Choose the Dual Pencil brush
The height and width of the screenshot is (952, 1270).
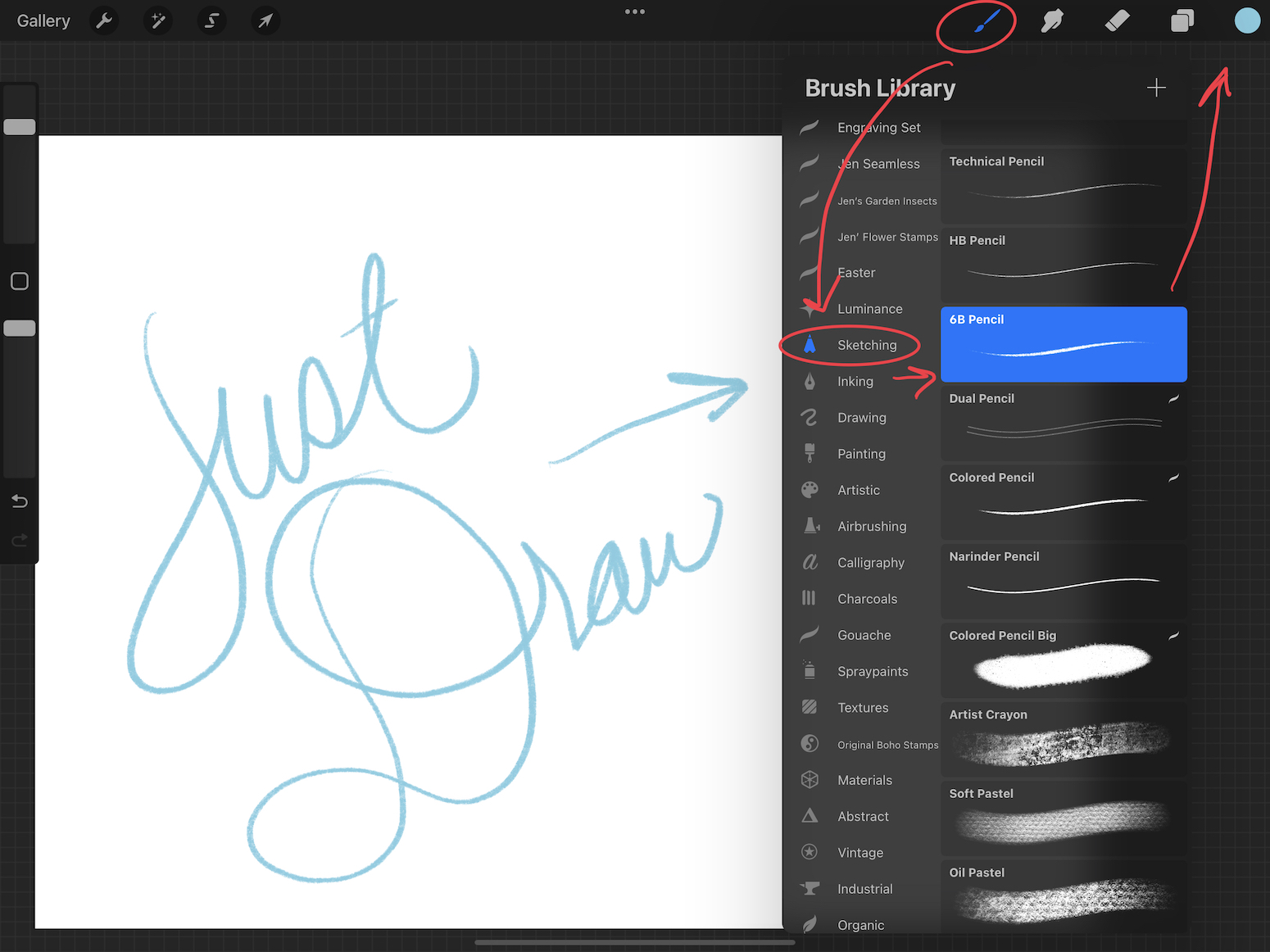pos(1064,424)
